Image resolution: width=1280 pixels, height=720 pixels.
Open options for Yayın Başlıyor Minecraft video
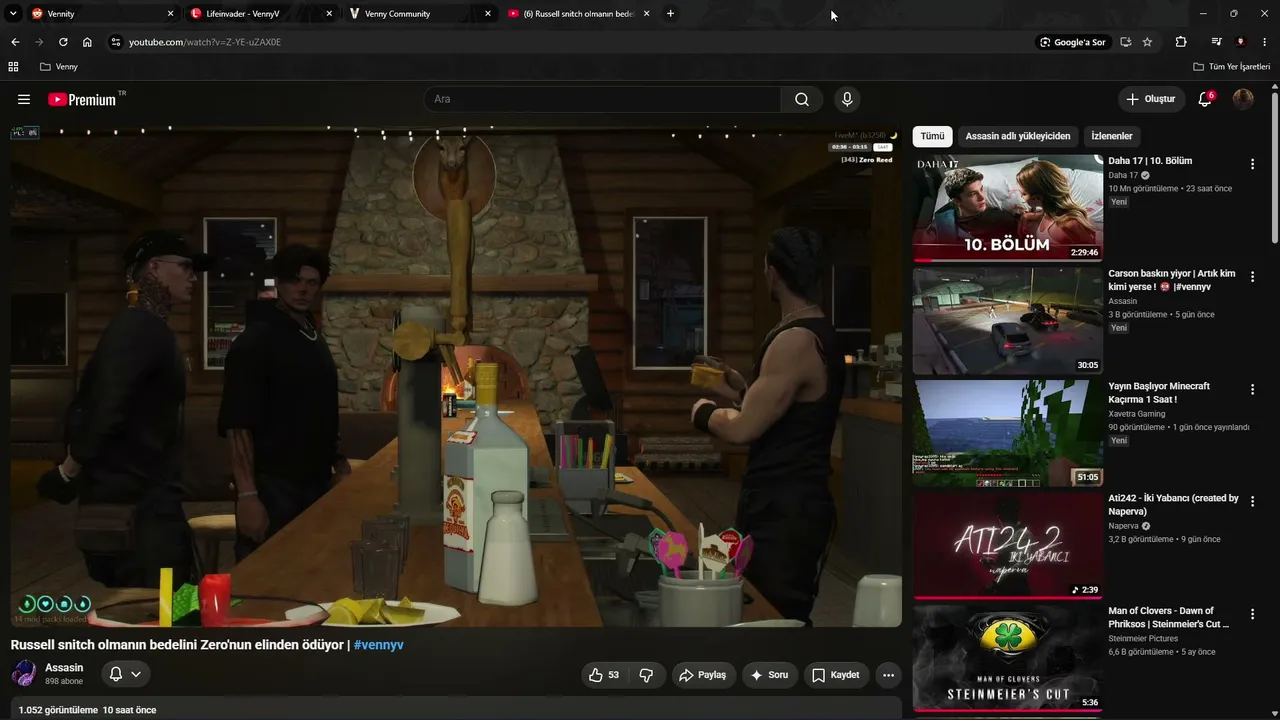coord(1252,389)
